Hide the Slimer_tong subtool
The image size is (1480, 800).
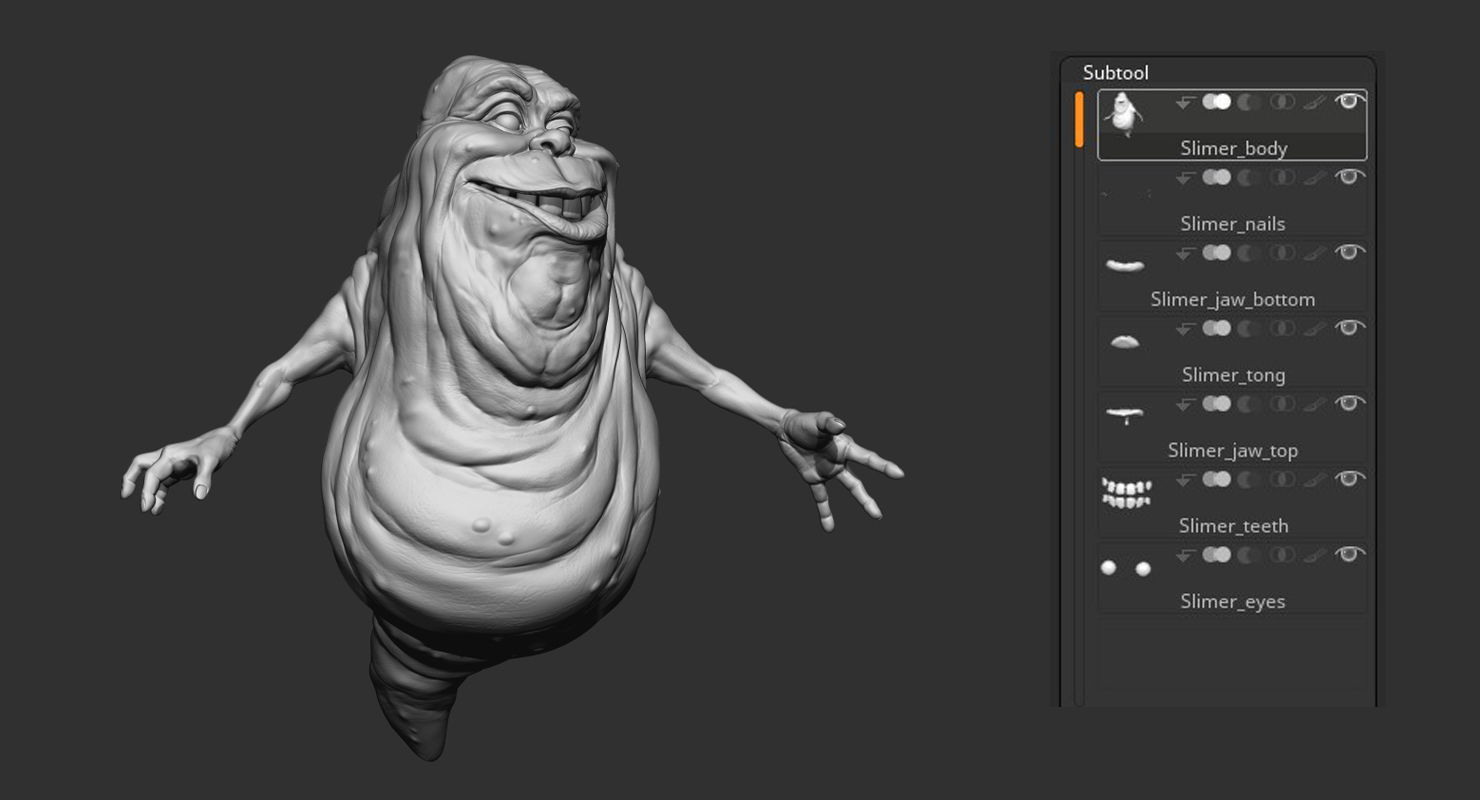[1350, 328]
